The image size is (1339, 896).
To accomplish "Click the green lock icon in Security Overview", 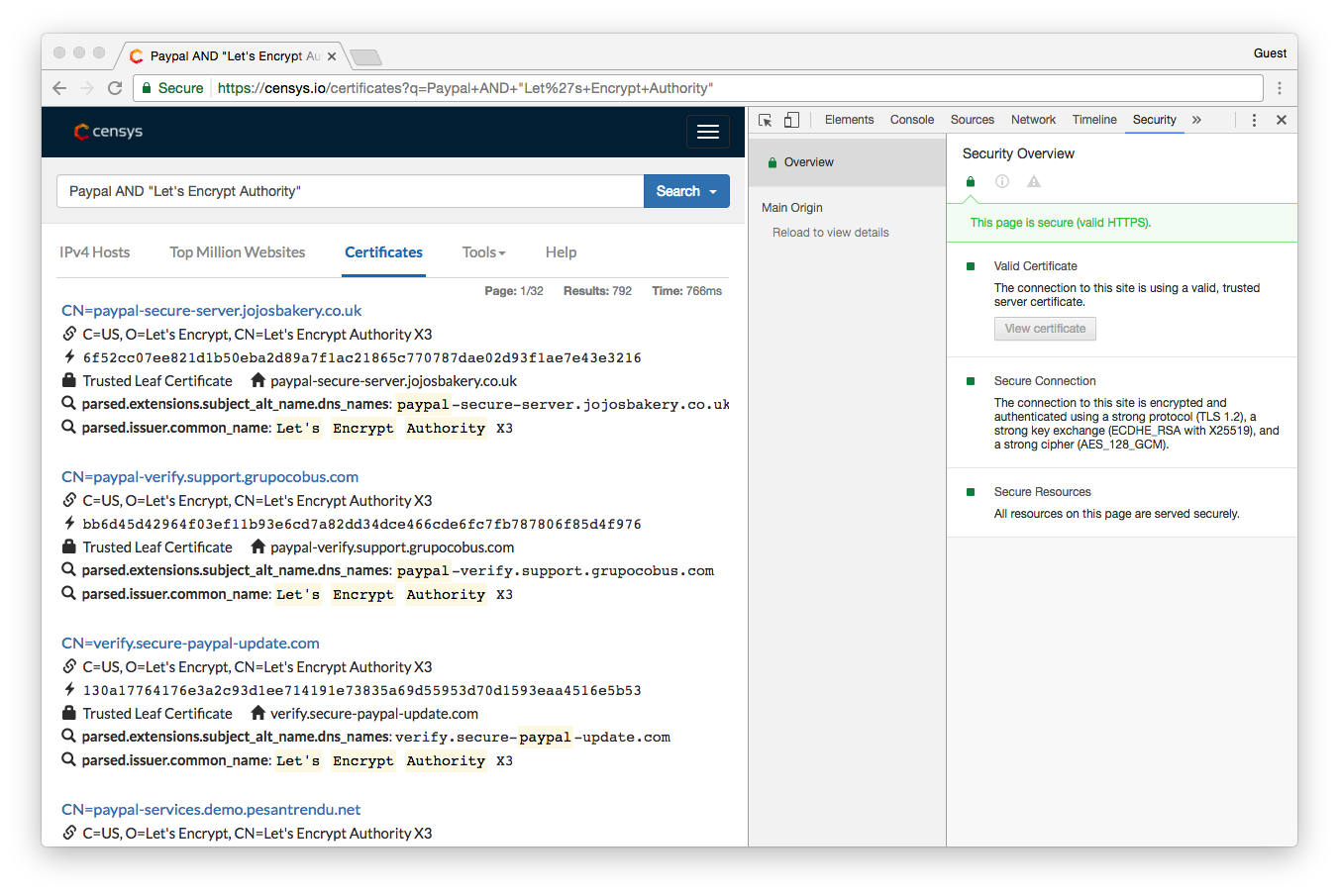I will tap(971, 181).
